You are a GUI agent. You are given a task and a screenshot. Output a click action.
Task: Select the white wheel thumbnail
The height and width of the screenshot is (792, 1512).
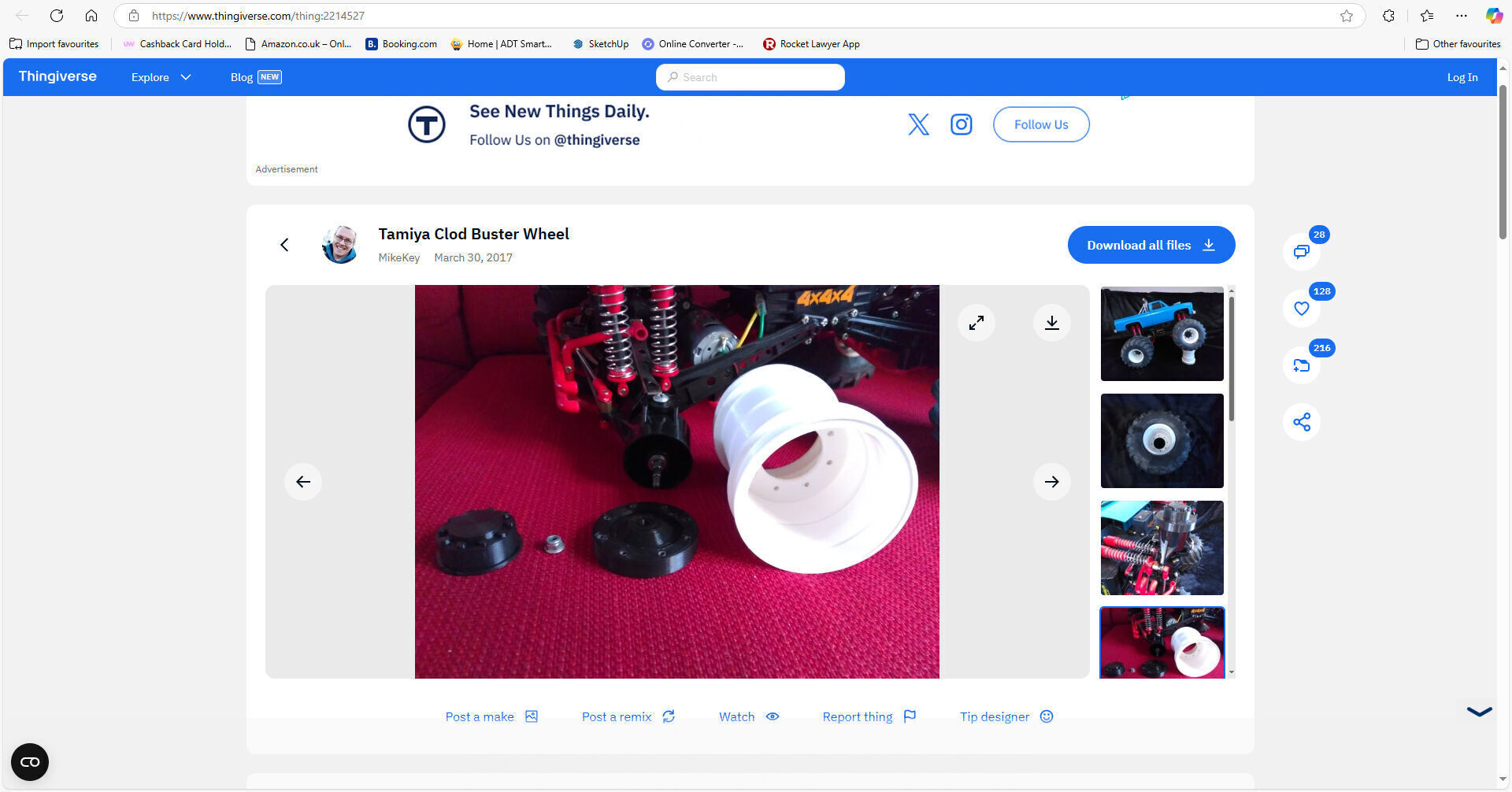click(x=1162, y=642)
